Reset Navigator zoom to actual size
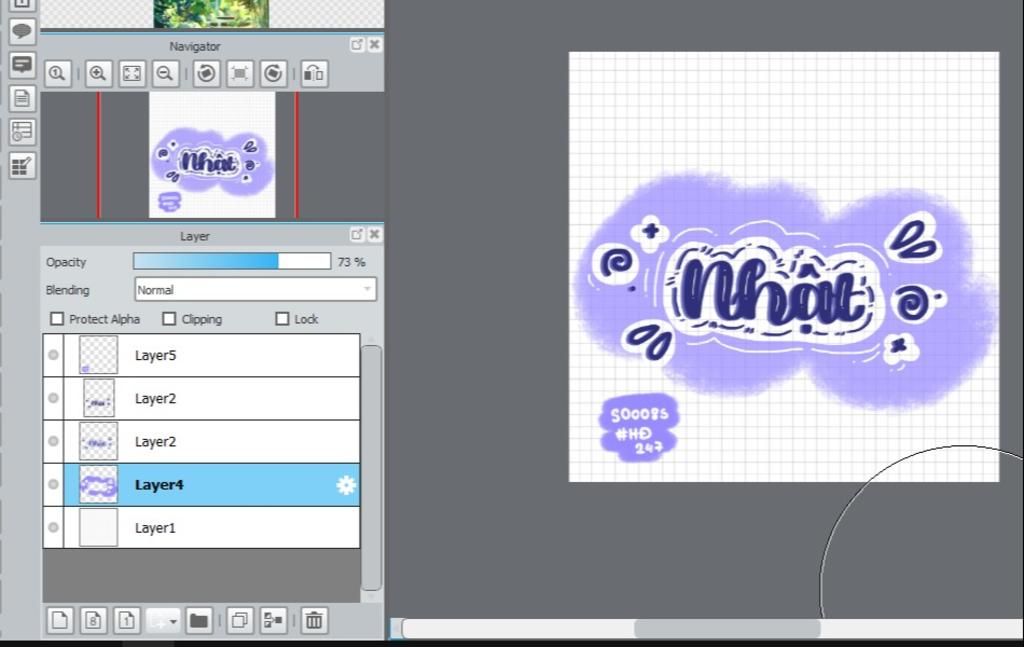This screenshot has width=1024, height=647. click(57, 73)
